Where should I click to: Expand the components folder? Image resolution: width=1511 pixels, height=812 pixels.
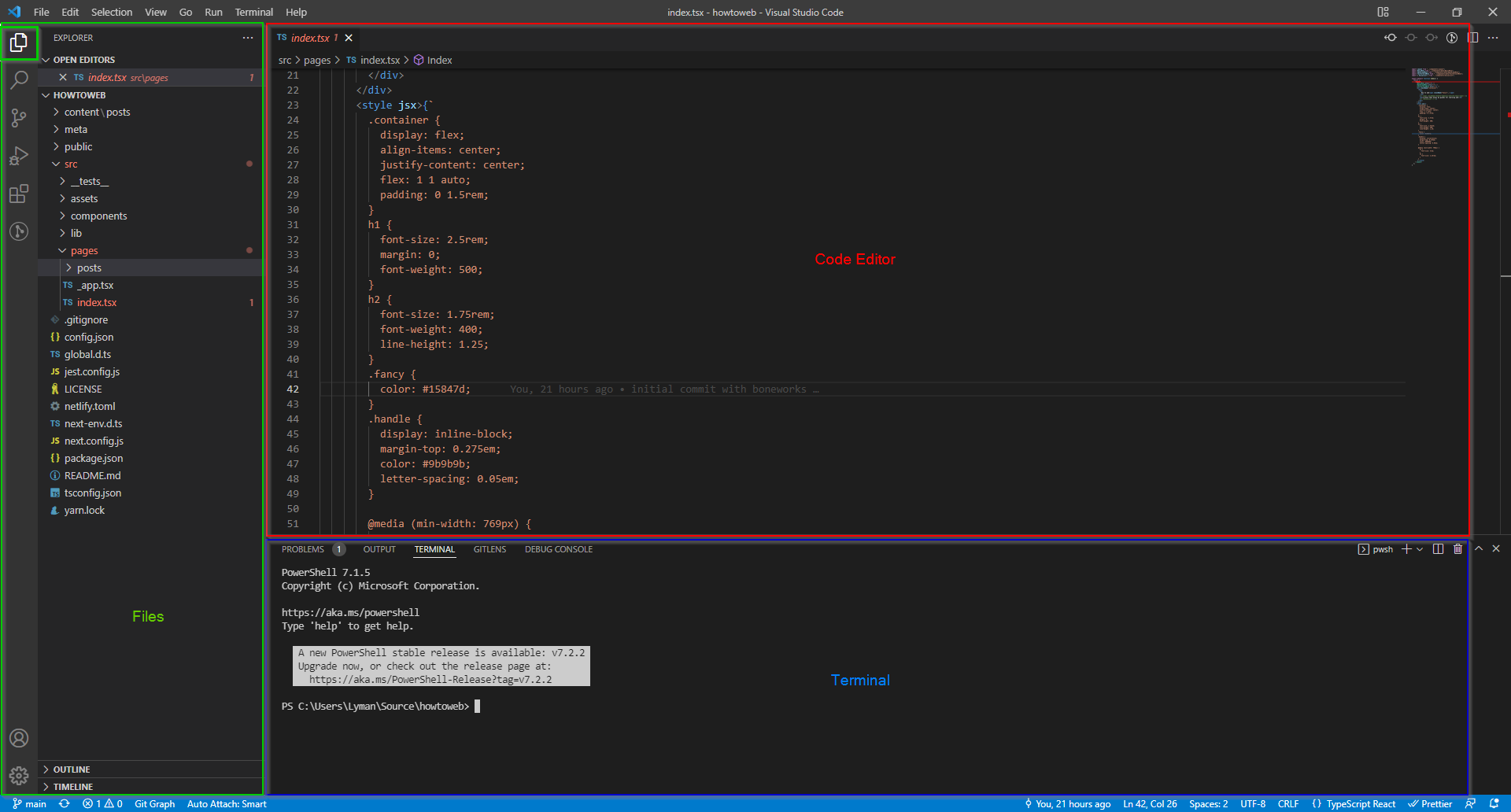[98, 216]
